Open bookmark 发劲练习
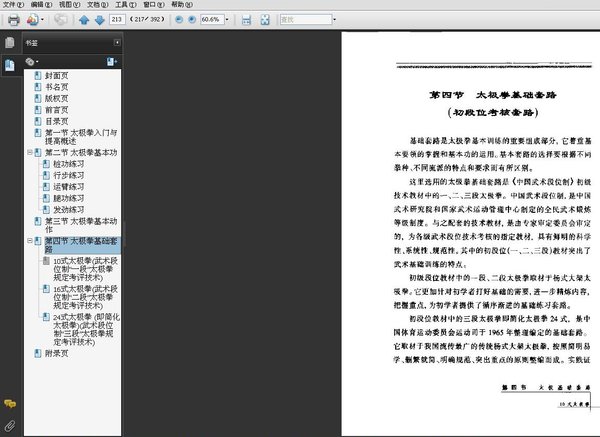The height and width of the screenshot is (437, 600). coord(68,210)
